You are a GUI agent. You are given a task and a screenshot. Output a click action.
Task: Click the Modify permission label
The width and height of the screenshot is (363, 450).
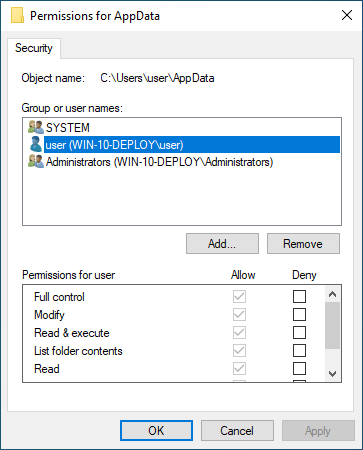(49, 315)
